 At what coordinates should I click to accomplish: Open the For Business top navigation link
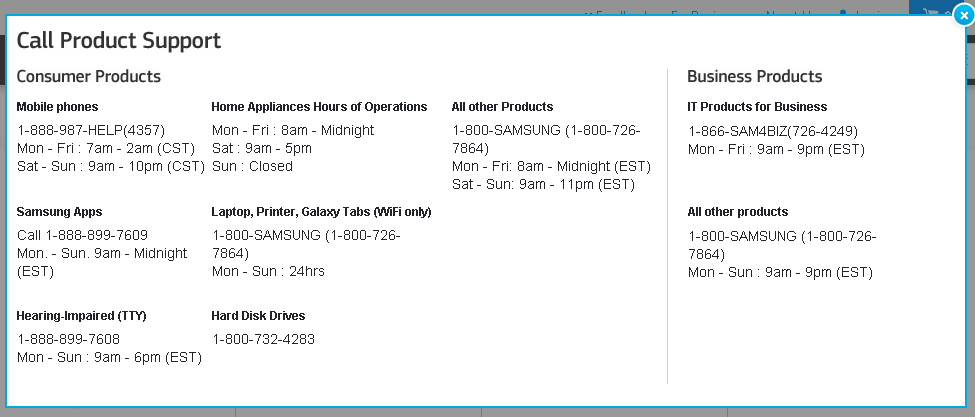705,12
